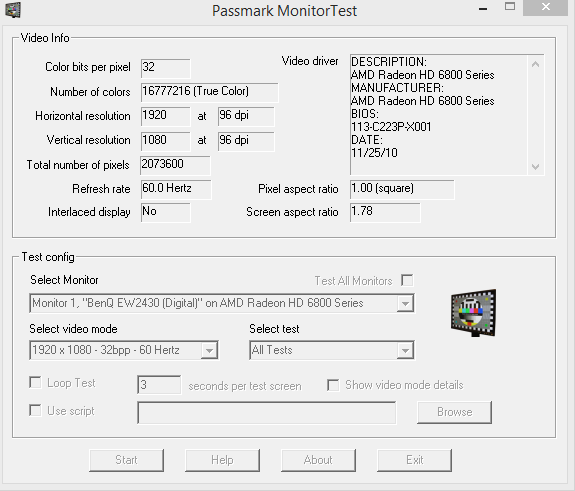Image resolution: width=575 pixels, height=491 pixels.
Task: Click the Vertical resolution value 1080
Action: click(x=165, y=141)
